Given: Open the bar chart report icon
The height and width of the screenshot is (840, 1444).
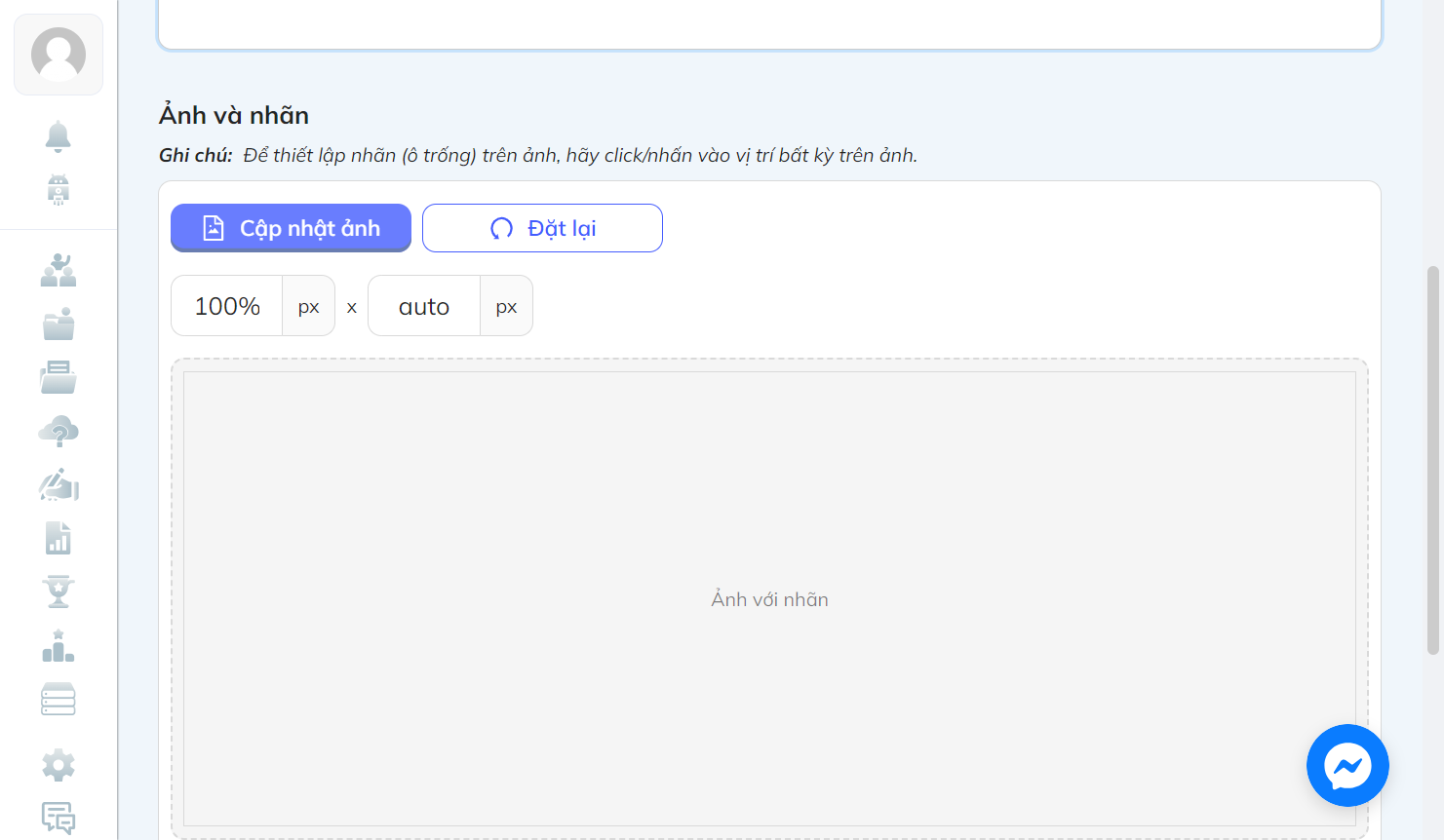Looking at the screenshot, I should 59,538.
